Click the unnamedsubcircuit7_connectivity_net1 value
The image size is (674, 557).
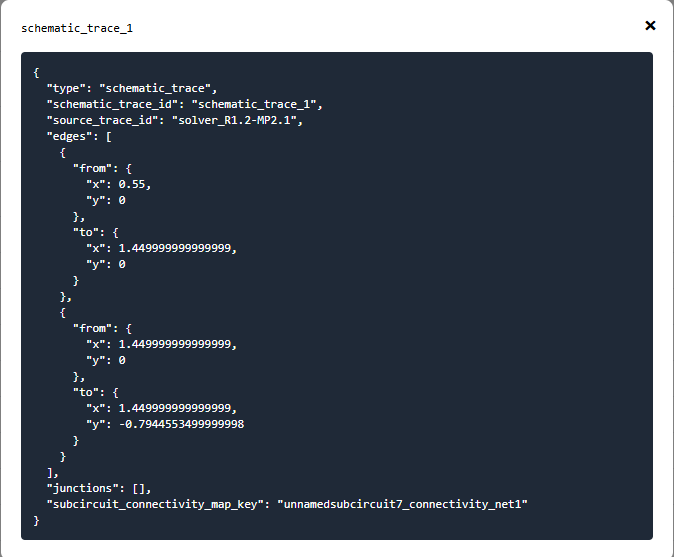click(x=403, y=504)
